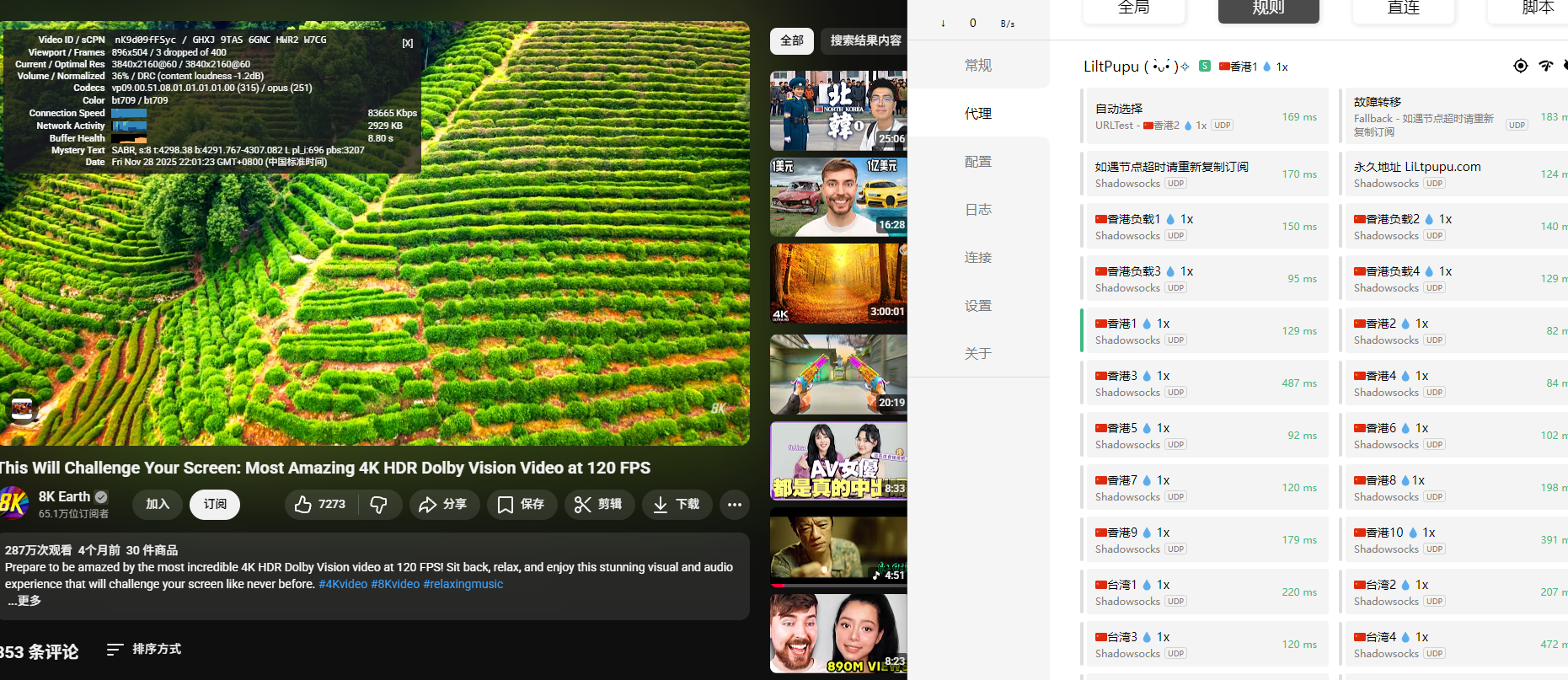Switch proxy mode to 全局
The image size is (1568, 680).
click(x=1133, y=8)
